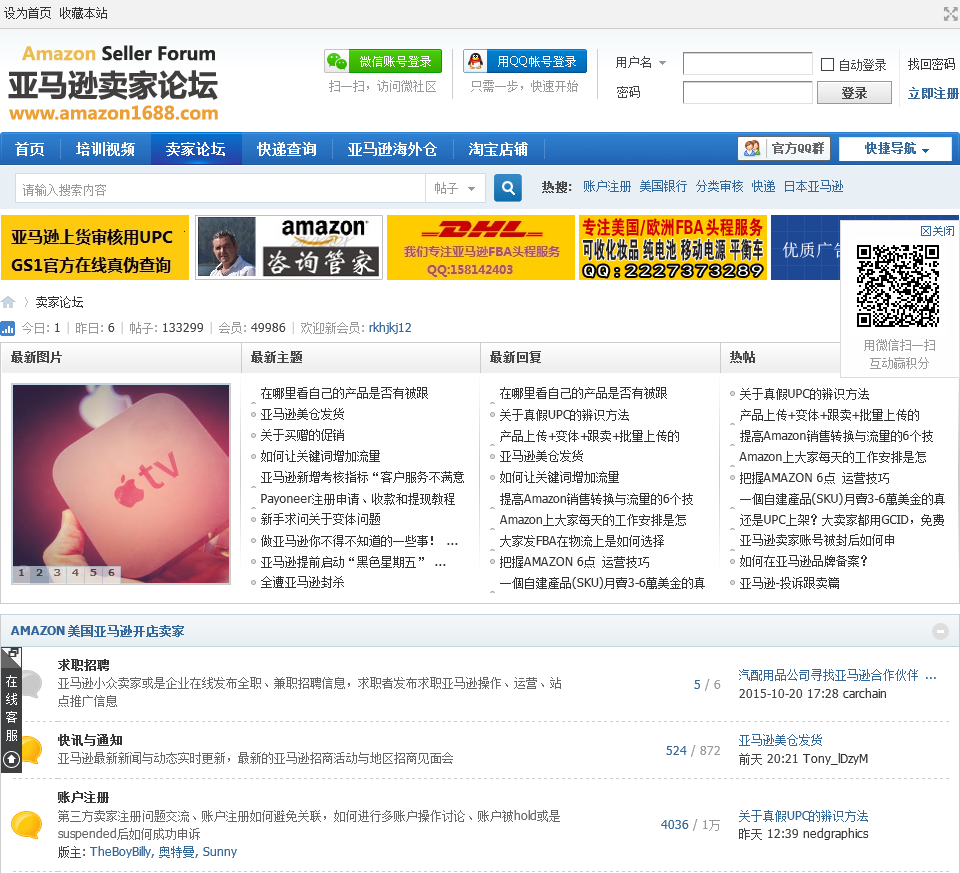
Task: Click 设为首页 link
Action: coord(28,13)
